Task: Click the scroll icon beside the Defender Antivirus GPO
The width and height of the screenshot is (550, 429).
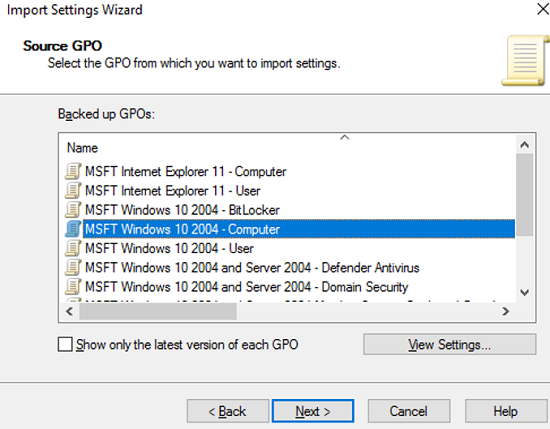Action: point(73,268)
